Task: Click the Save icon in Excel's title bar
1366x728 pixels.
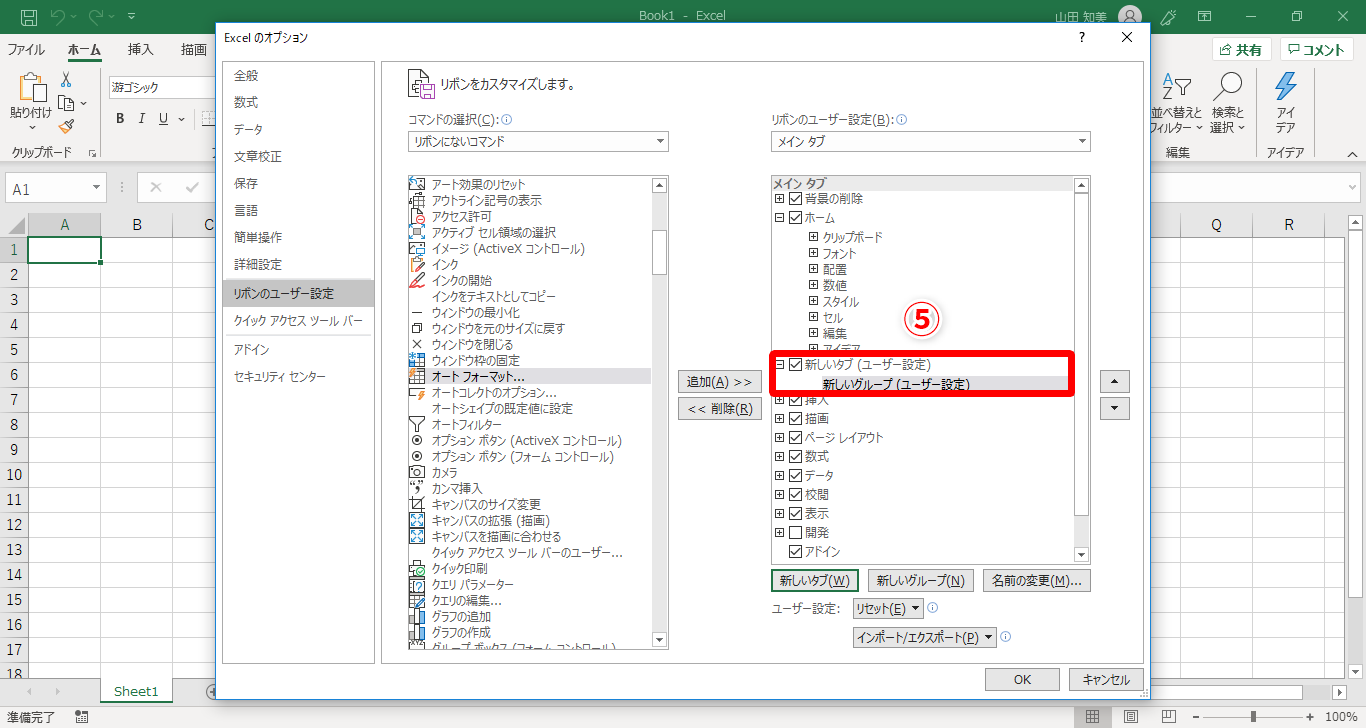Action: [29, 17]
